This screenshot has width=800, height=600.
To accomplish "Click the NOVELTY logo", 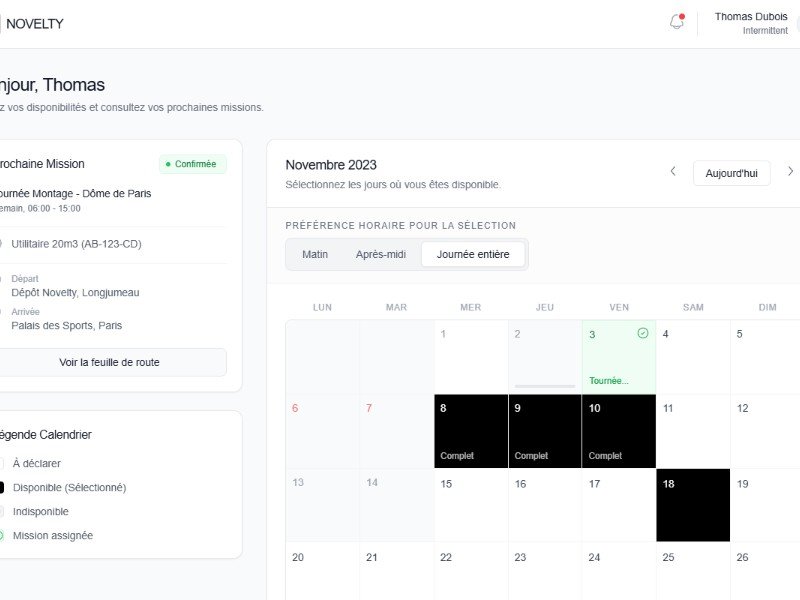I will (x=34, y=23).
